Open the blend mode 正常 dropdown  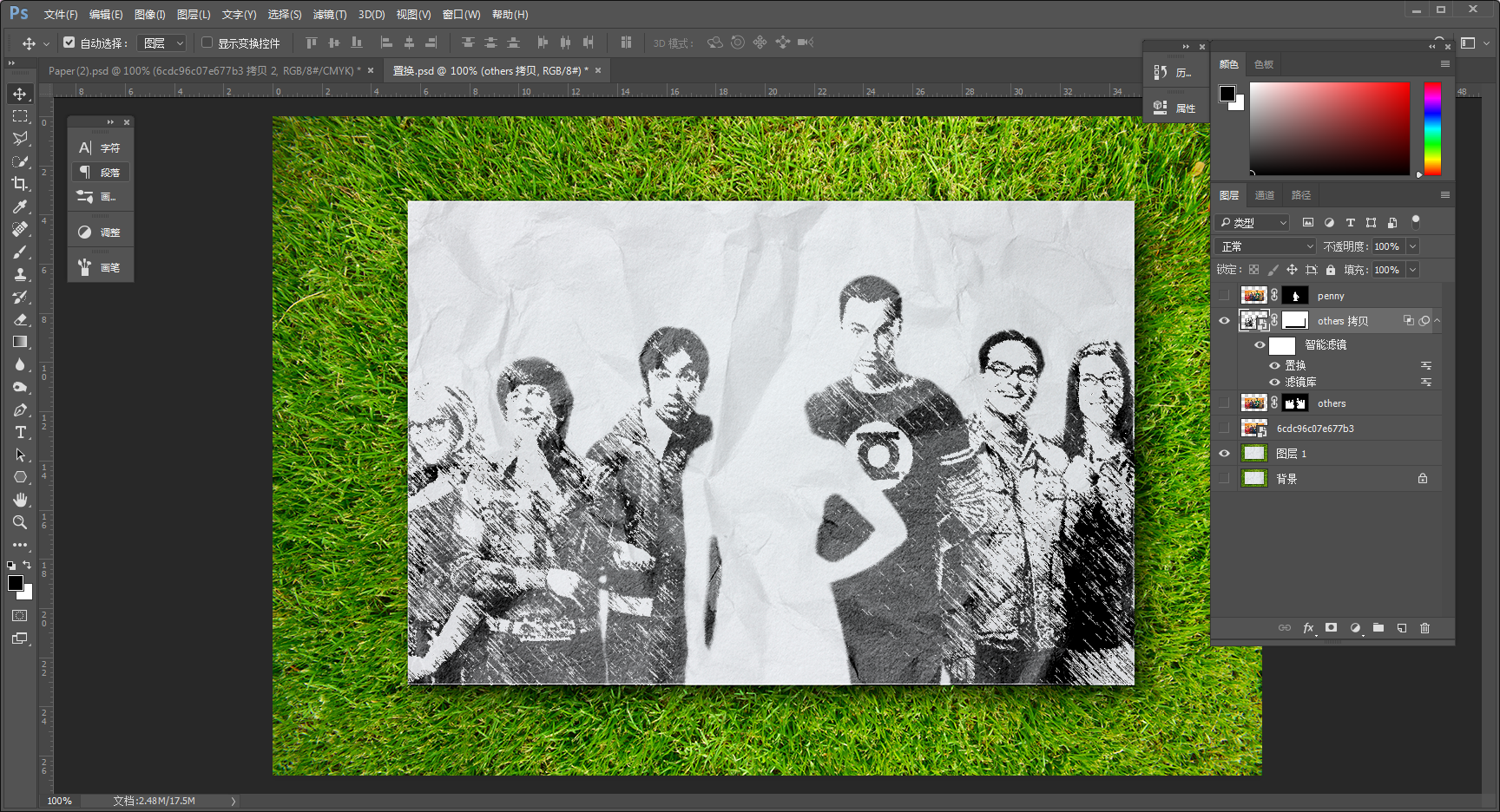pyautogui.click(x=1266, y=246)
